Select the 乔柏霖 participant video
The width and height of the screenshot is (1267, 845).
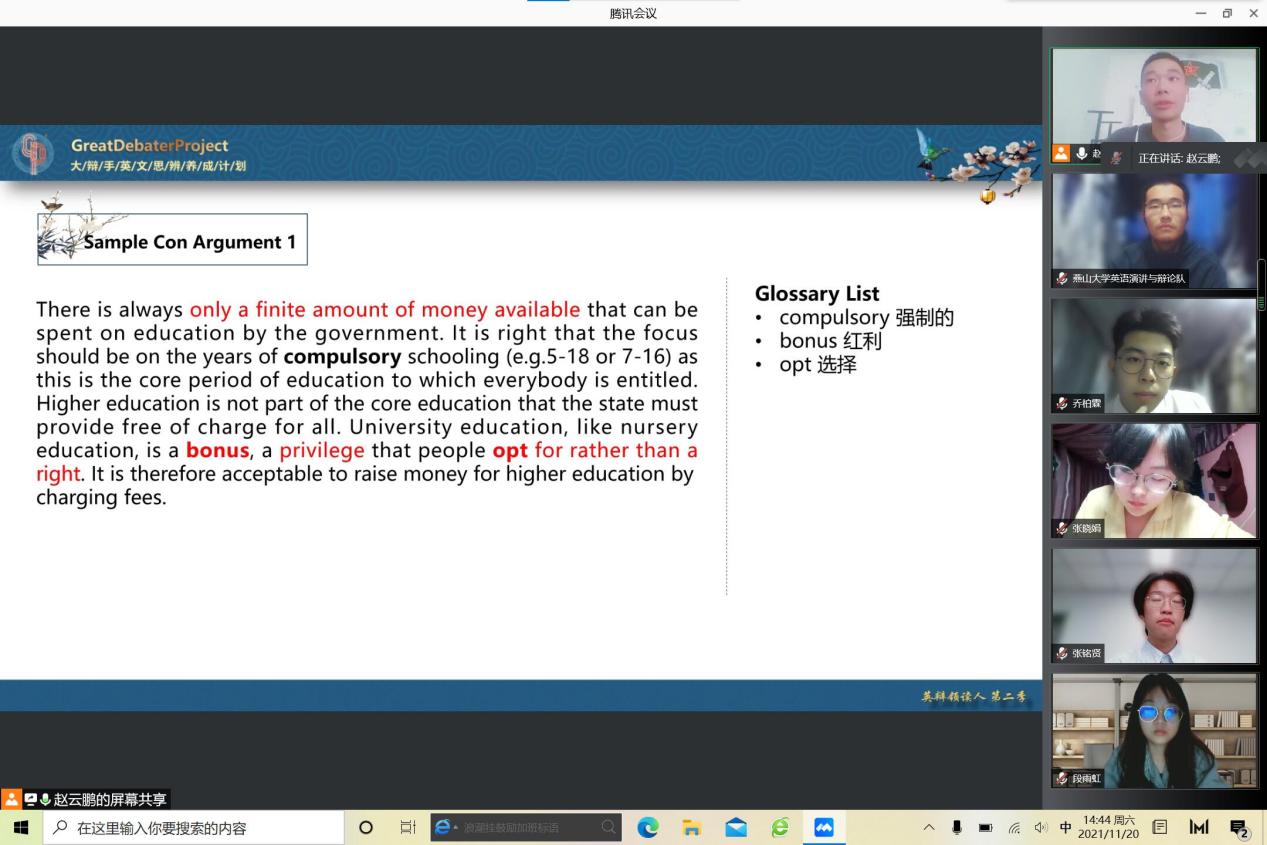point(1154,356)
